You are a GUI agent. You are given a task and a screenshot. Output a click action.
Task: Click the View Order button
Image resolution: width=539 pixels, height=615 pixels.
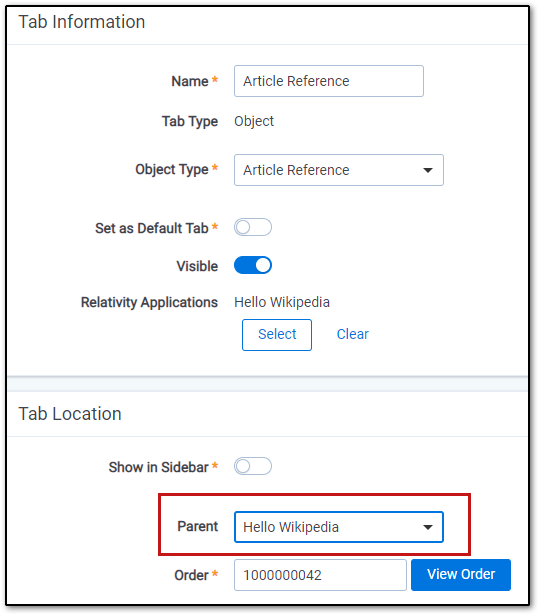click(x=461, y=575)
